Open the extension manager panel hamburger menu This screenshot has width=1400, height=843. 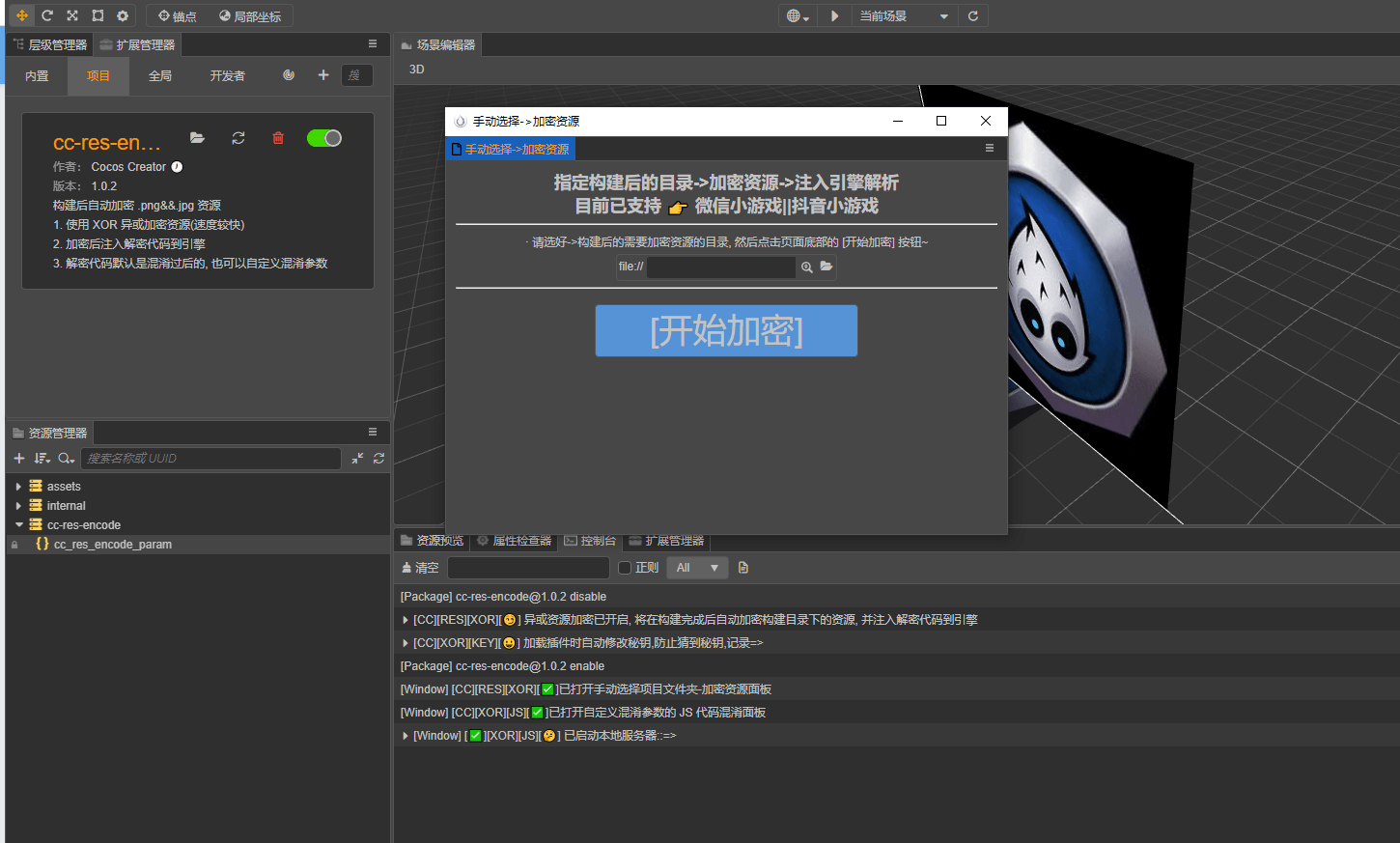pyautogui.click(x=373, y=44)
